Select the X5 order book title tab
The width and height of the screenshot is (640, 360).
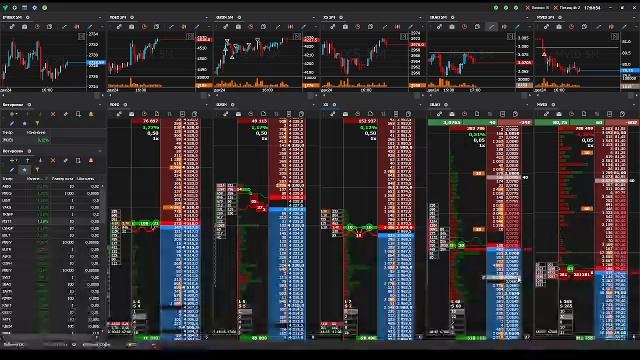pyautogui.click(x=326, y=105)
